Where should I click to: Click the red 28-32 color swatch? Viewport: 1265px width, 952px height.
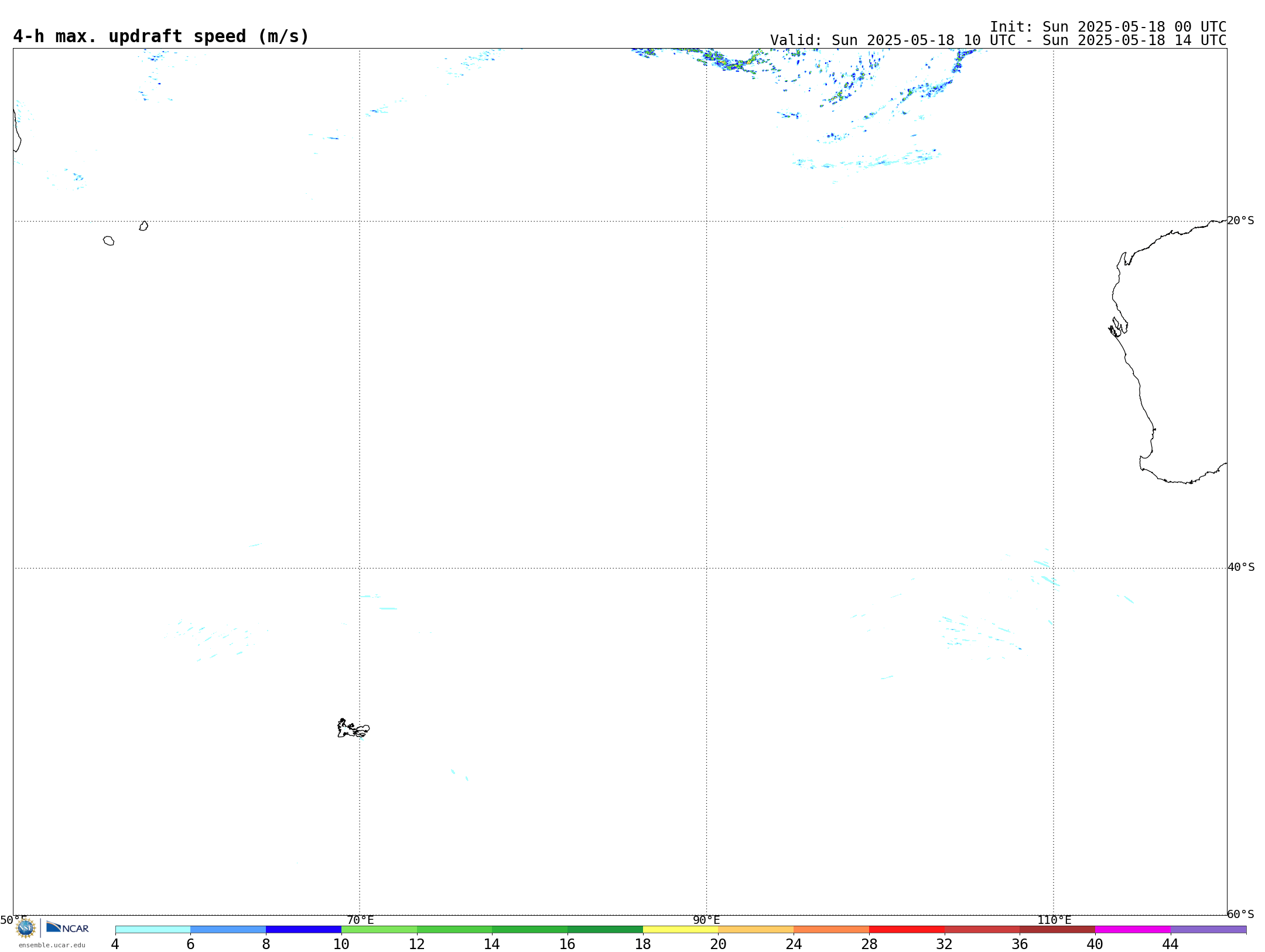pos(907,929)
